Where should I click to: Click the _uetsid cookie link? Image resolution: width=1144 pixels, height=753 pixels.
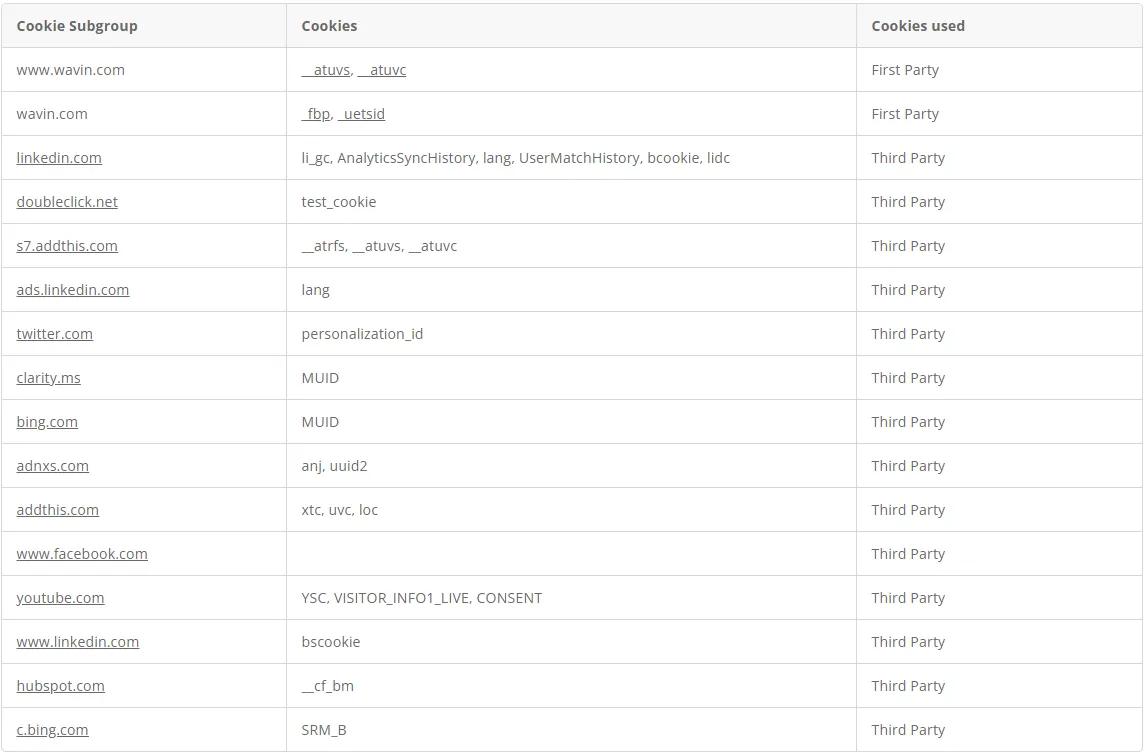(361, 114)
